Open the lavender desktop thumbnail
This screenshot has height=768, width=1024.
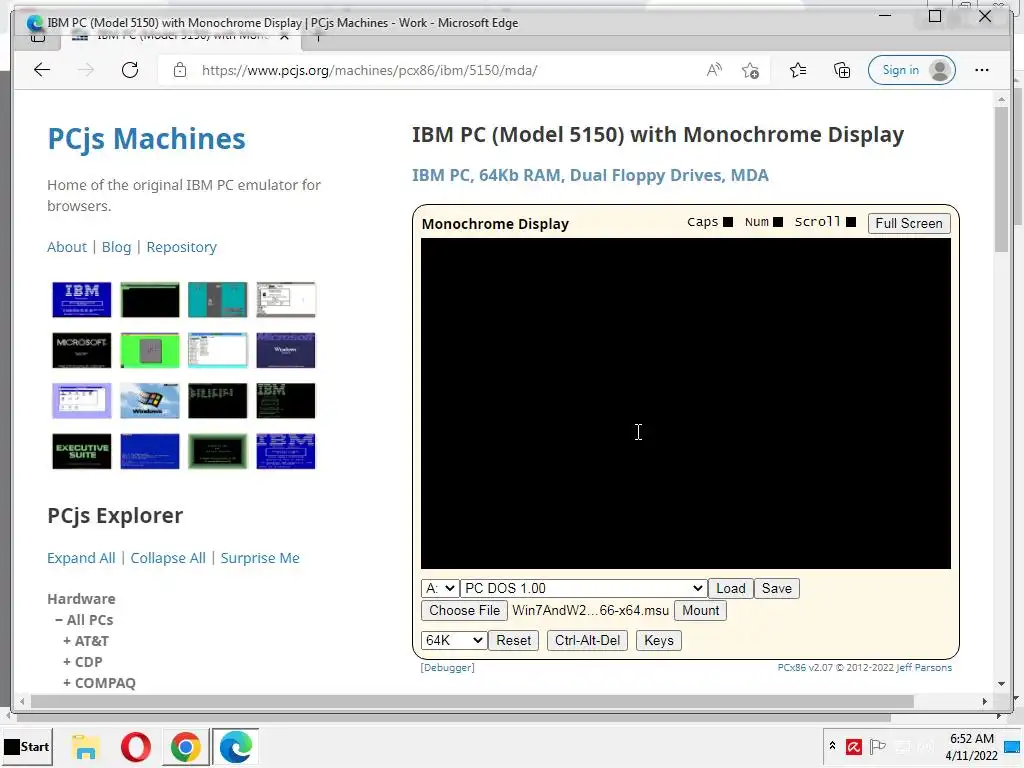82,400
